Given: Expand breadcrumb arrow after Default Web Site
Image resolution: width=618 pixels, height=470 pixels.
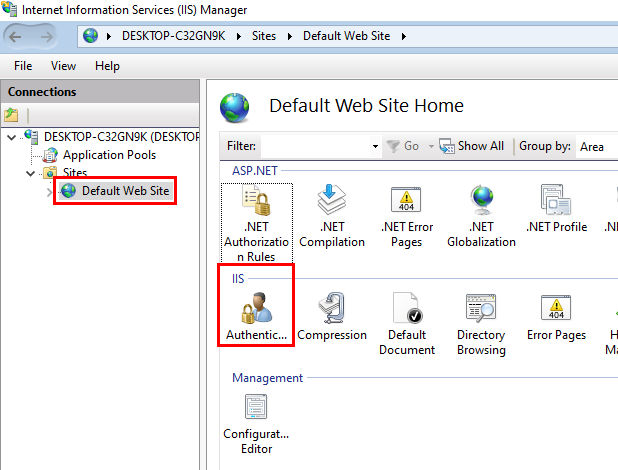Looking at the screenshot, I should click(404, 37).
